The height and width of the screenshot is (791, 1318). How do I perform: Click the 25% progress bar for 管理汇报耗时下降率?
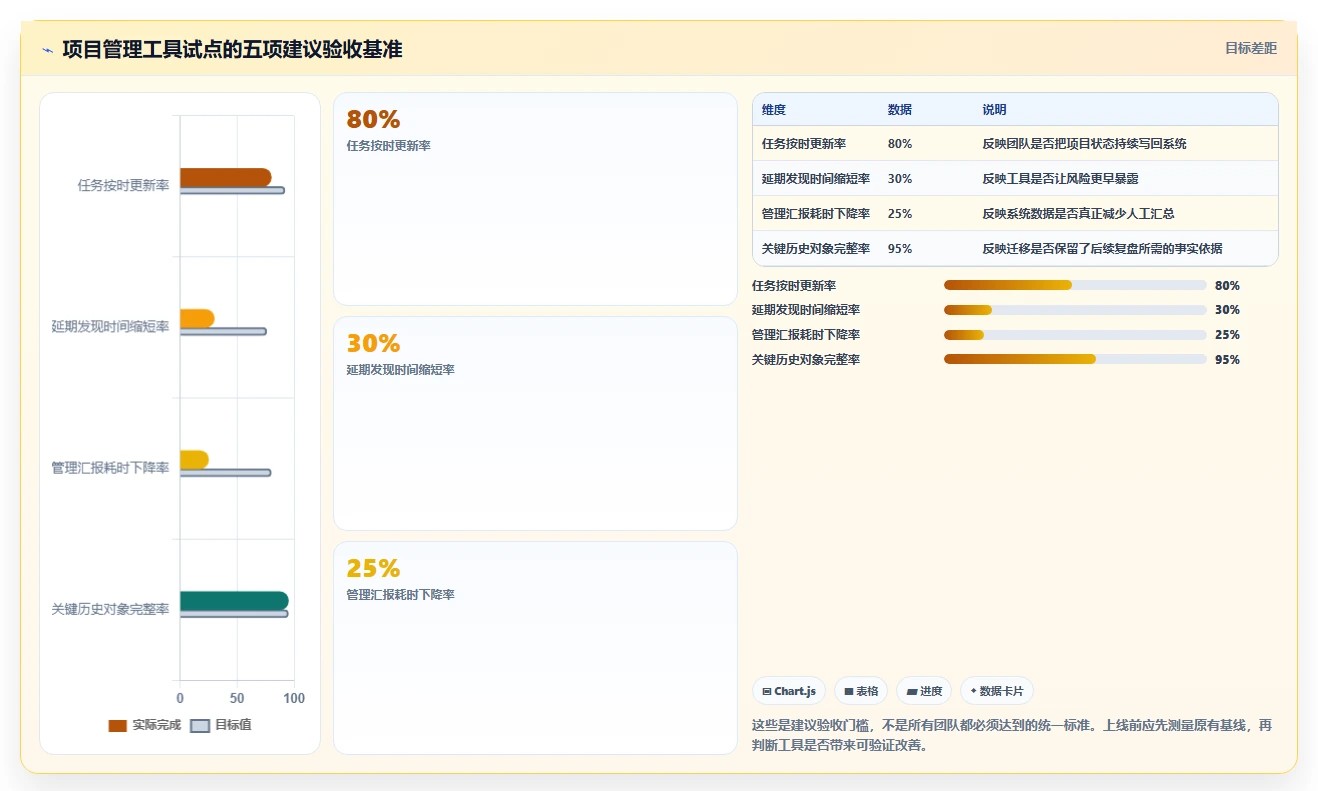[1075, 334]
